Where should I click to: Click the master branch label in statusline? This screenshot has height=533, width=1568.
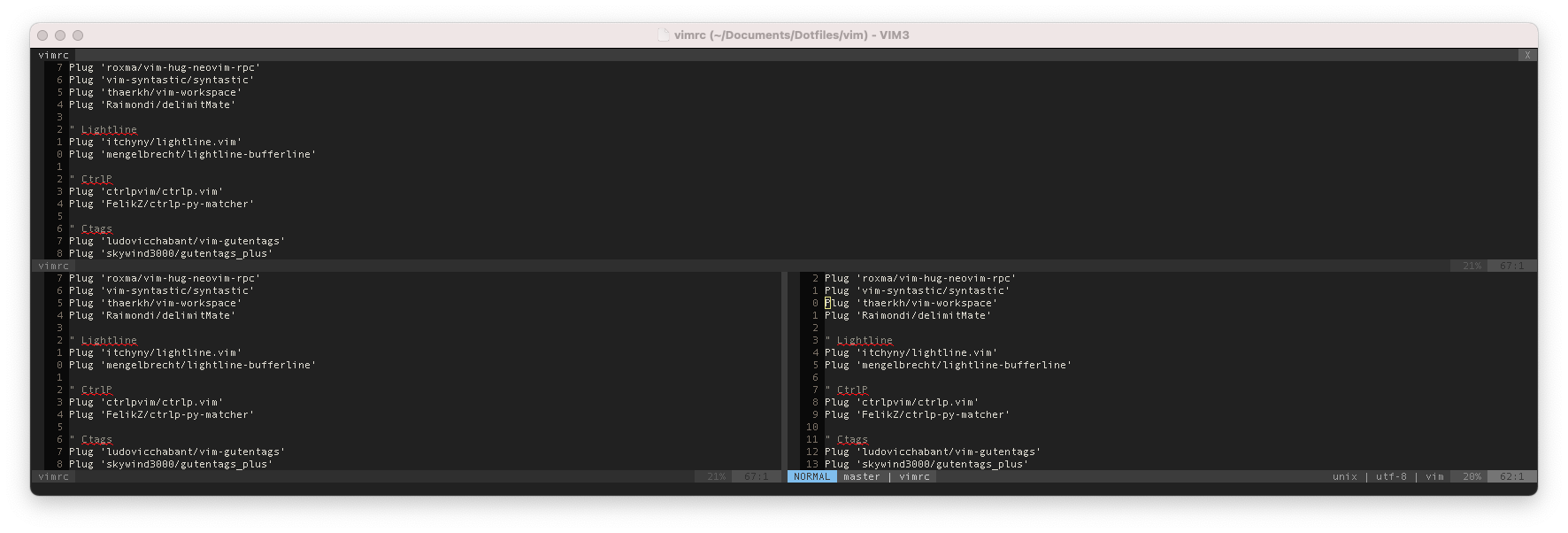click(x=861, y=476)
